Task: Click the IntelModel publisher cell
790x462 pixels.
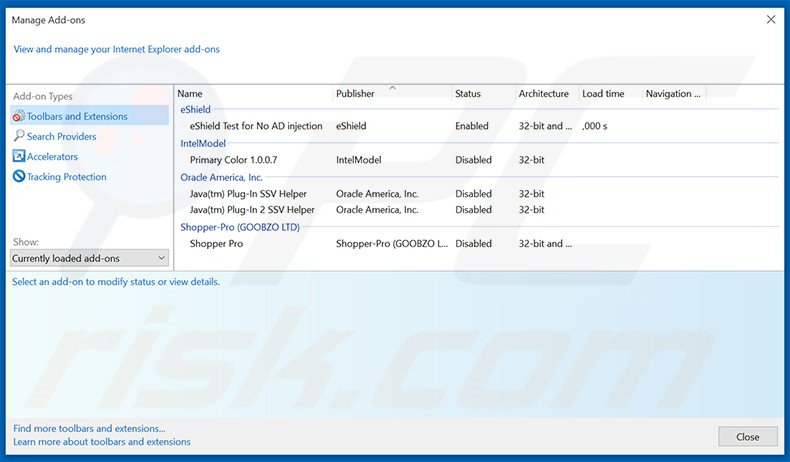Action: point(359,160)
